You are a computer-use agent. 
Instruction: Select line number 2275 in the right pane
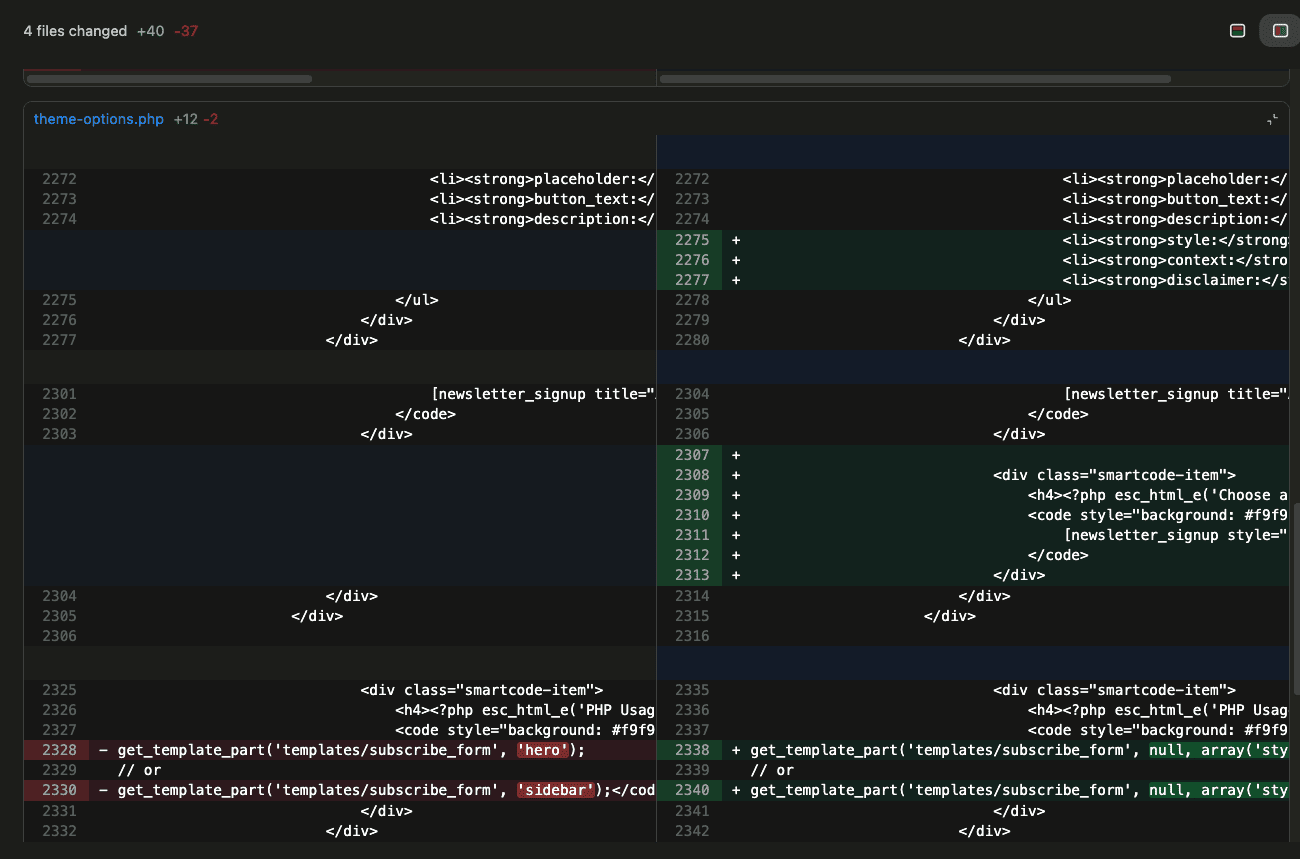[x=691, y=239]
